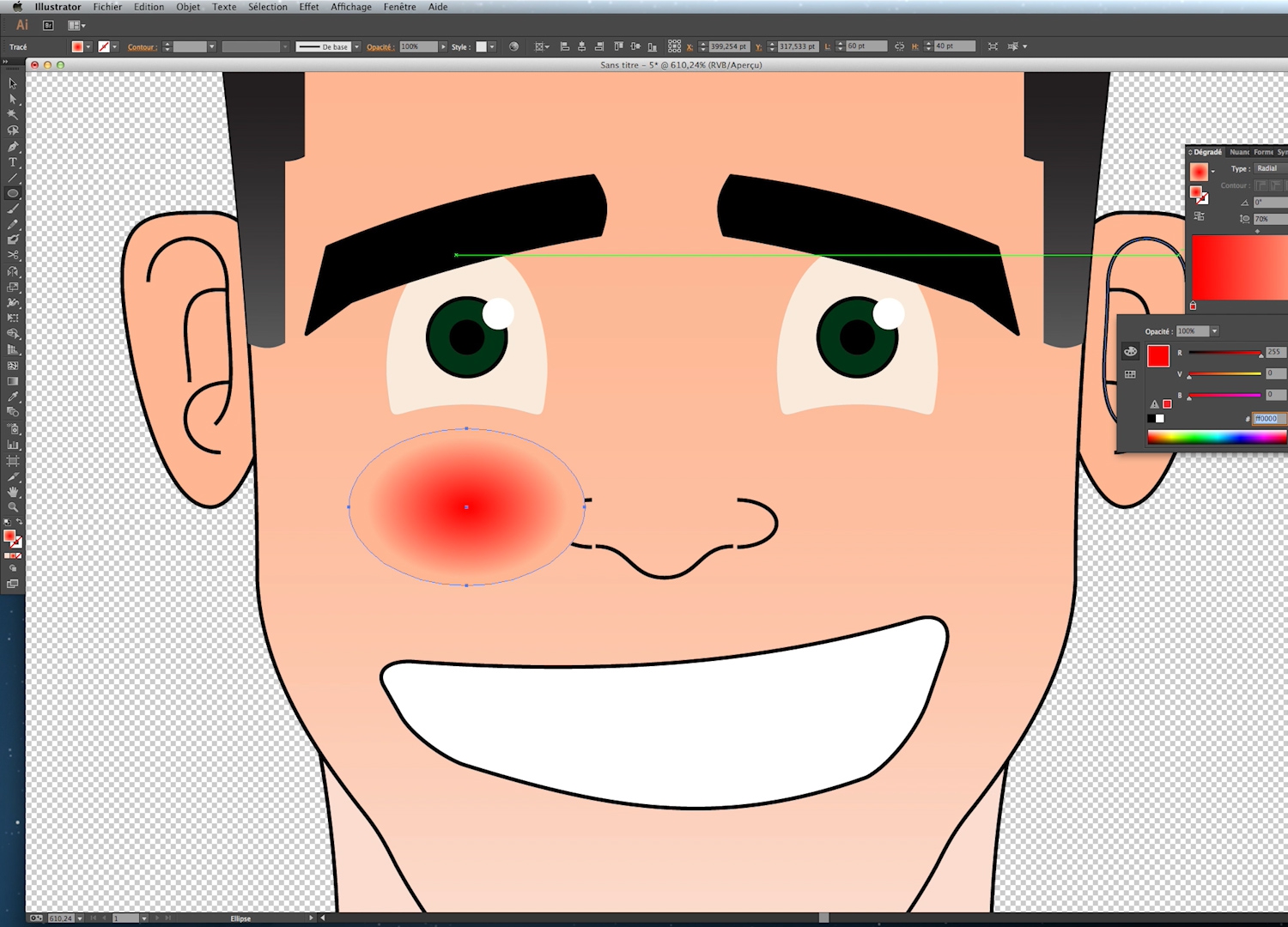Select the Eyedropper tool
1288x927 pixels.
pyautogui.click(x=13, y=397)
